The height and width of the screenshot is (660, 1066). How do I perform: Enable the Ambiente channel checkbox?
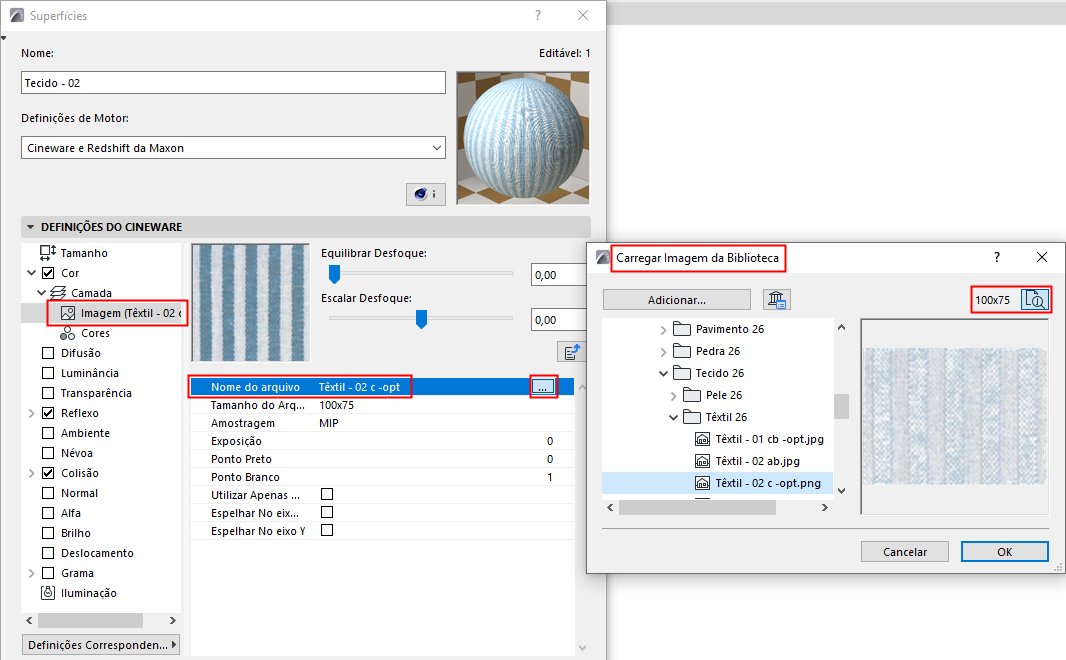click(x=48, y=433)
